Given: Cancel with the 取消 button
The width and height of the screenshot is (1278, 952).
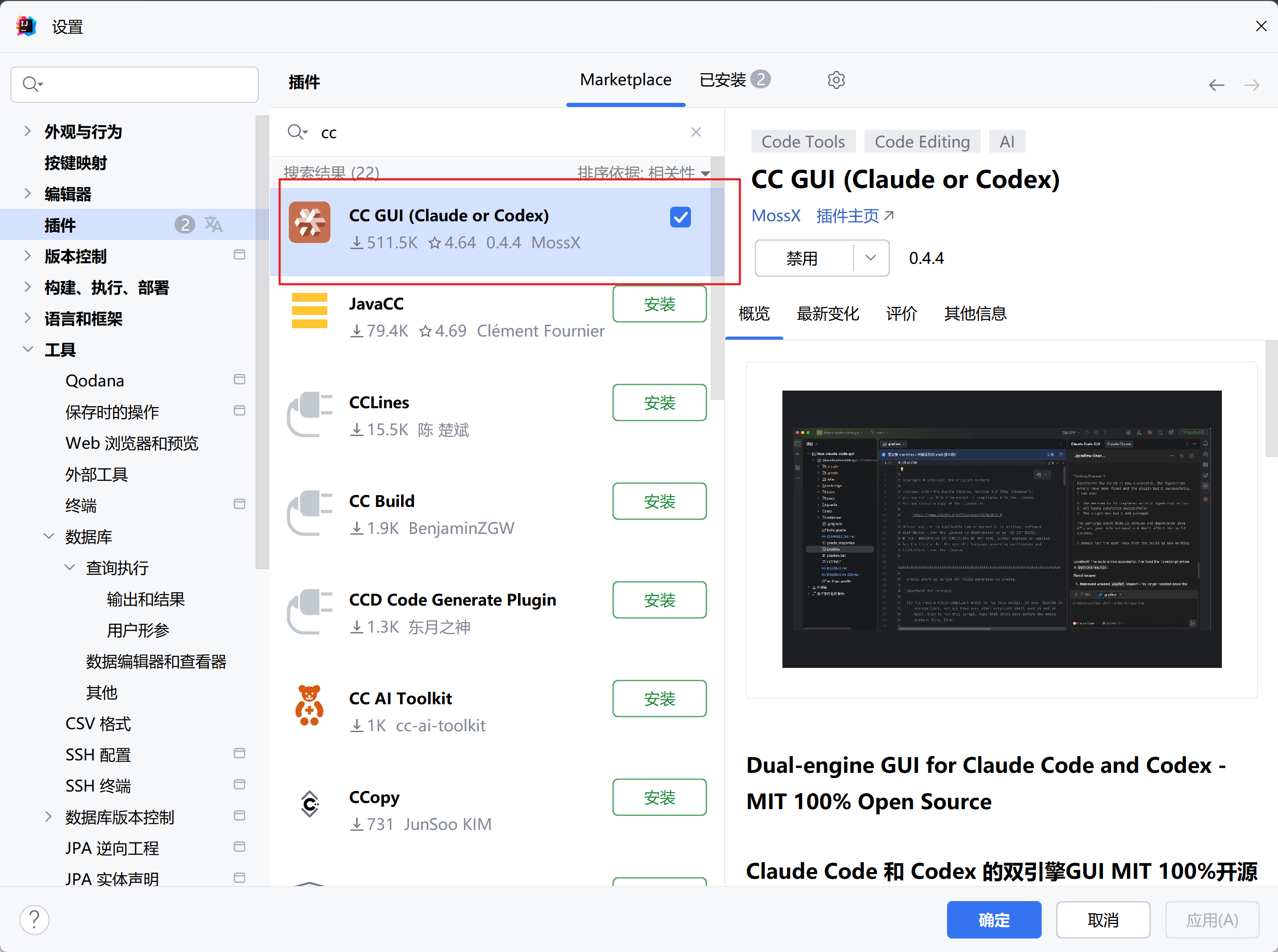Looking at the screenshot, I should tap(1103, 920).
